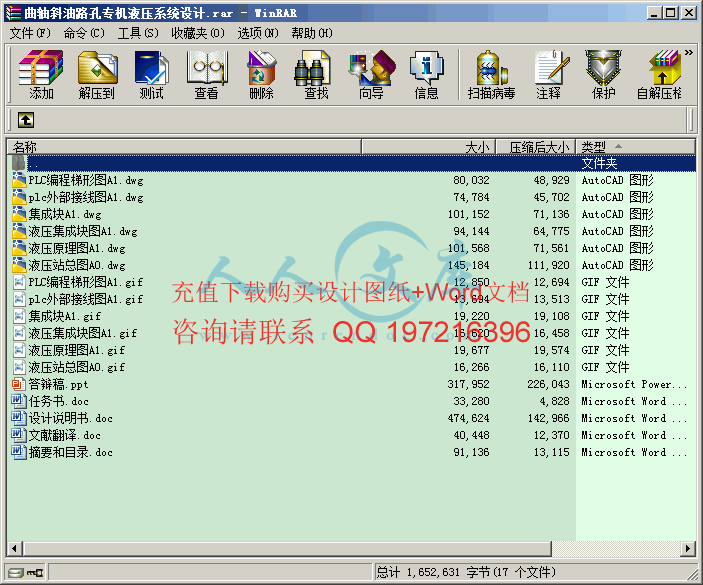Image resolution: width=703 pixels, height=585 pixels.
Task: Click packed size value 226,043
Action: coord(548,384)
